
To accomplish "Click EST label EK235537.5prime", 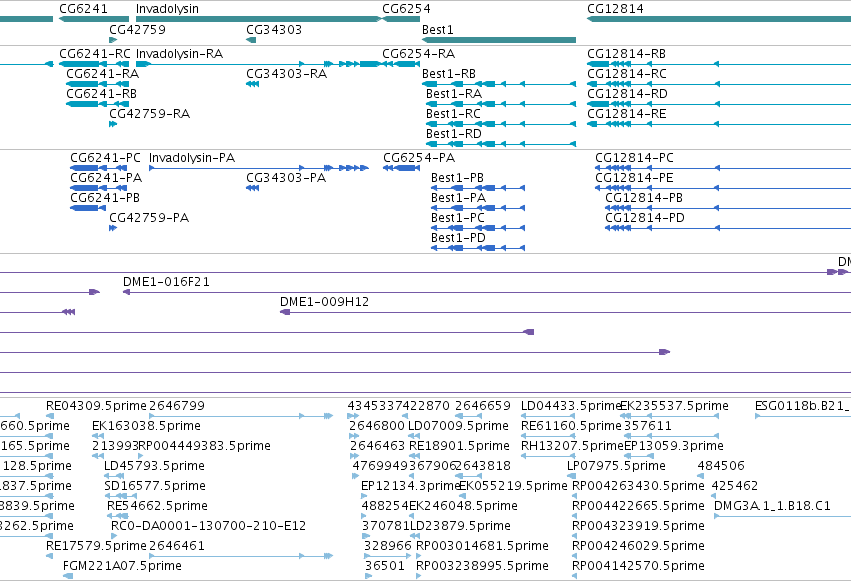I will [674, 406].
